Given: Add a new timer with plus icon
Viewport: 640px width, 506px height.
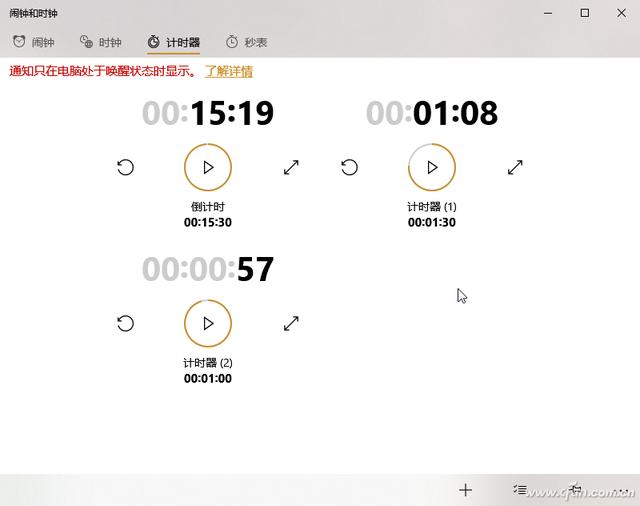Looking at the screenshot, I should [465, 490].
